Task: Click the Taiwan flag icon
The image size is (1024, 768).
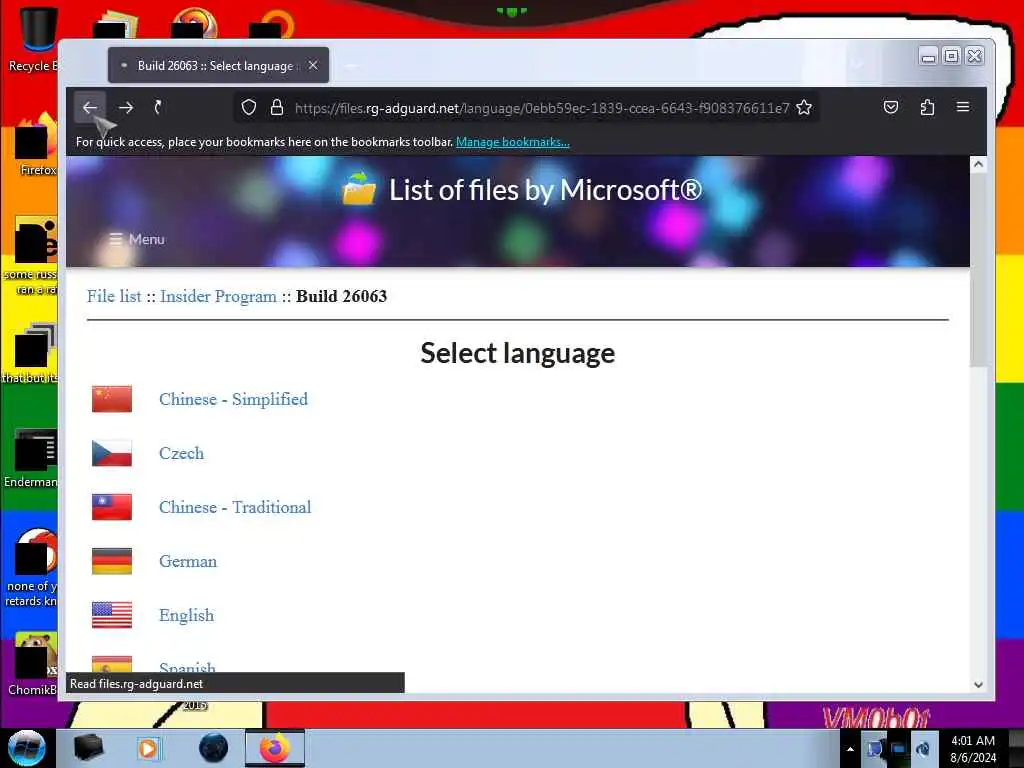Action: 112,507
